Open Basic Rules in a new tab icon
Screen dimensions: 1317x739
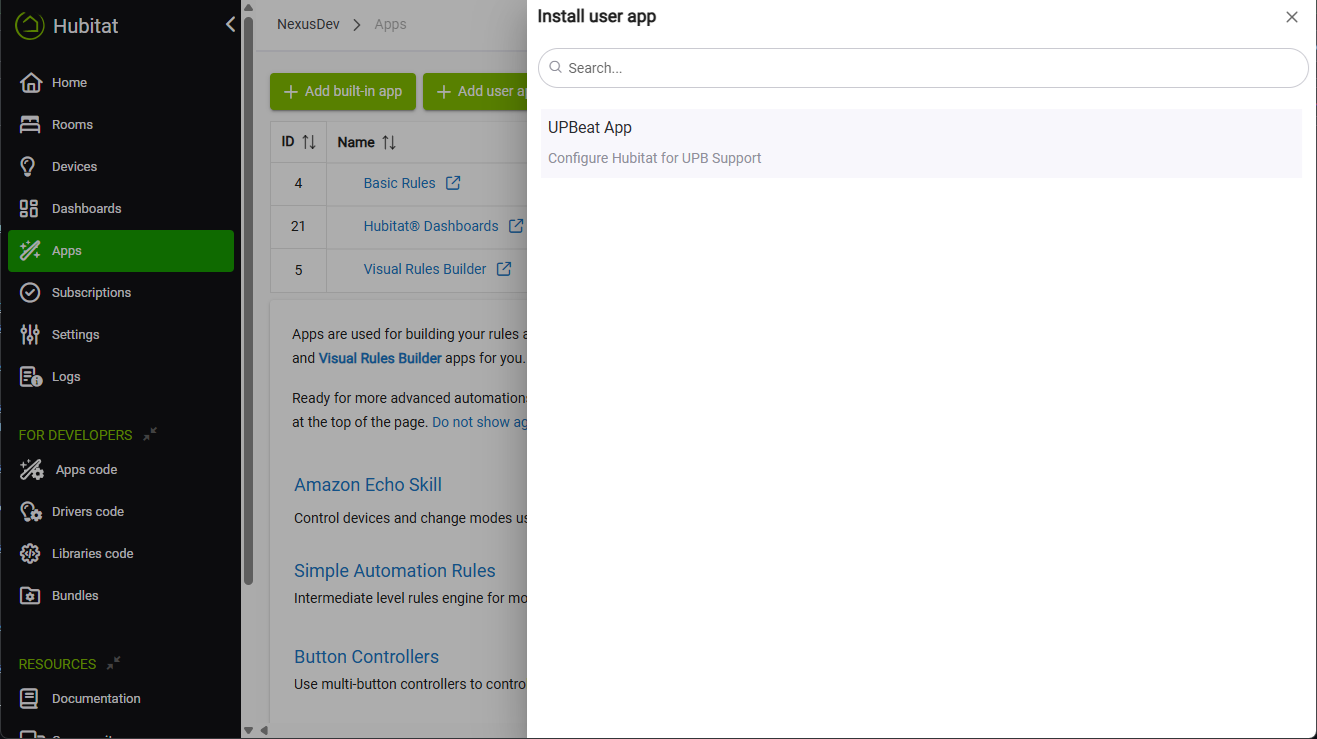click(453, 183)
